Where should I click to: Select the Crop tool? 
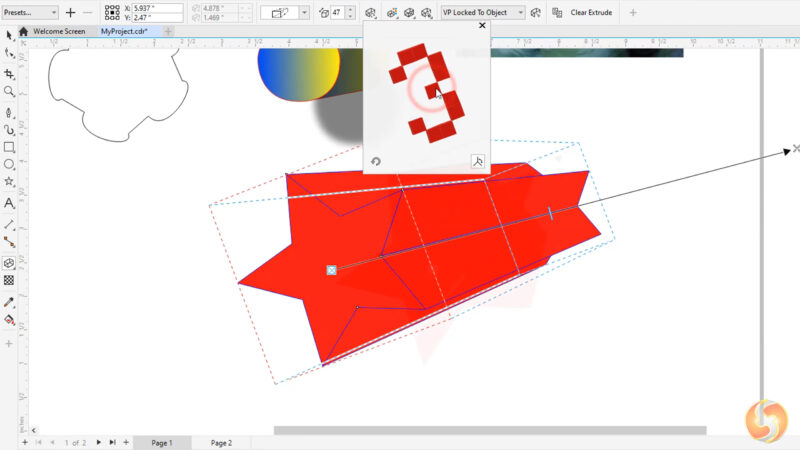pos(9,73)
